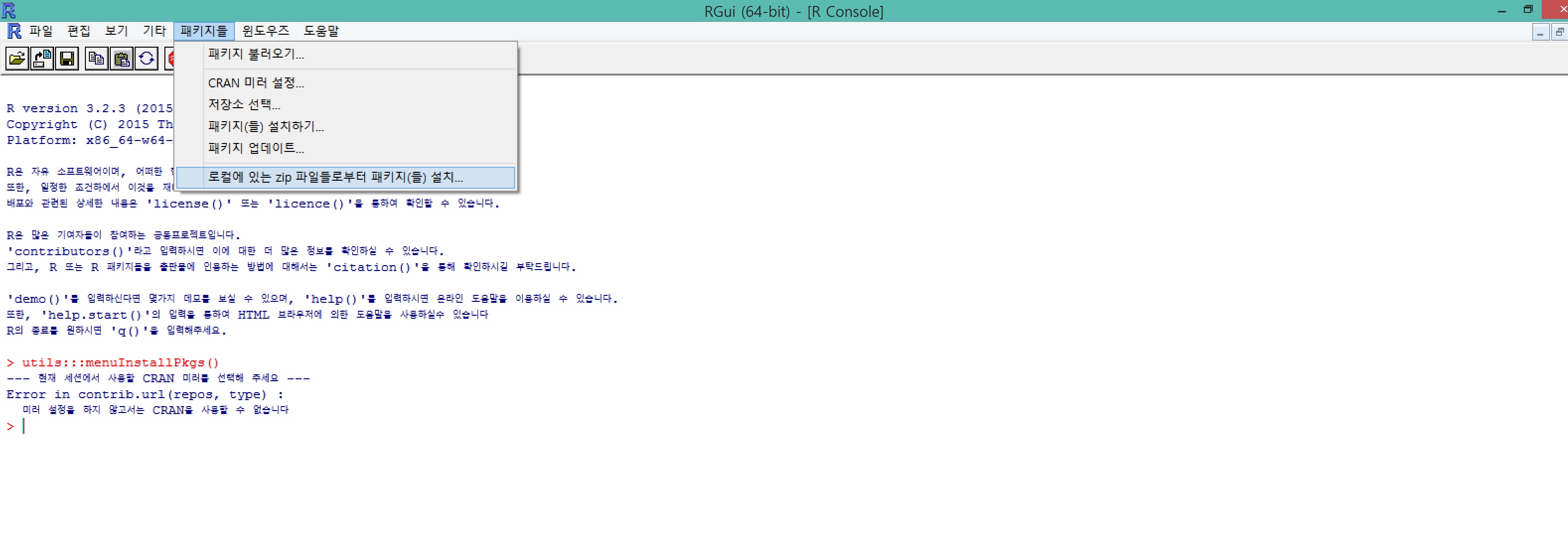Restore the inner R Console child window
Image resolution: width=1568 pixels, height=559 pixels.
[1559, 32]
